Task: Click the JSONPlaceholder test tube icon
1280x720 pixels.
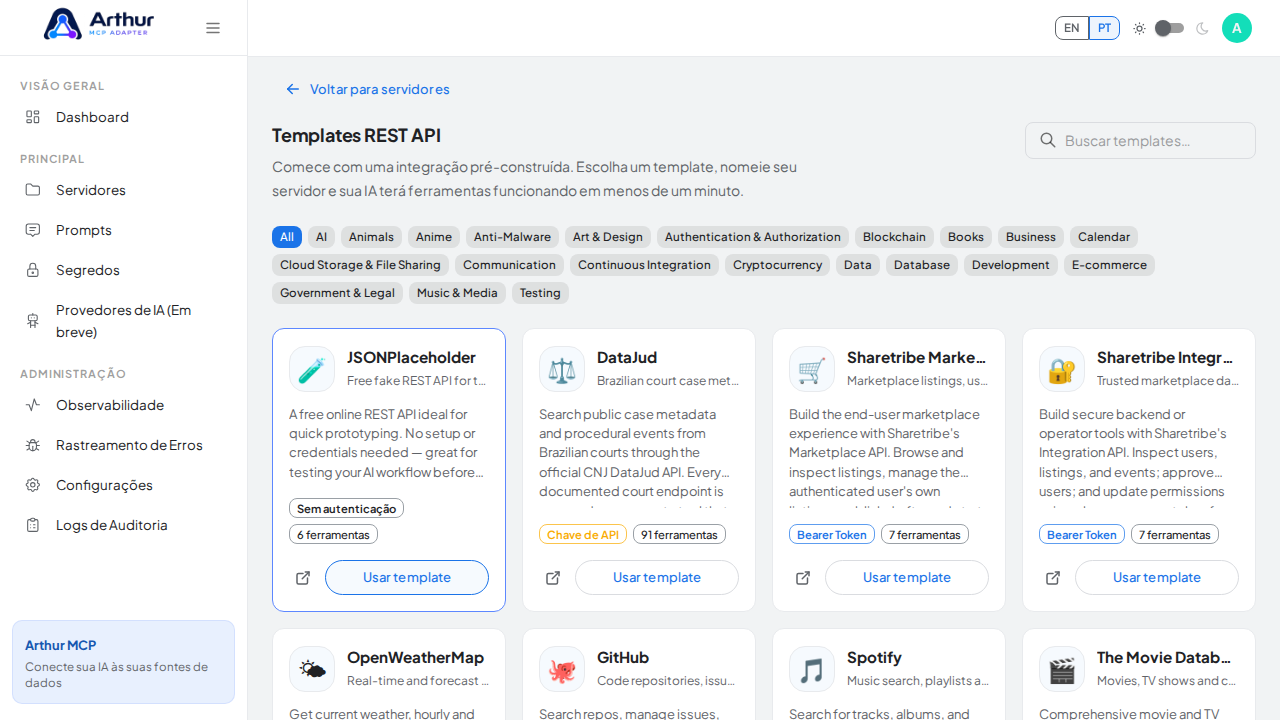Action: point(312,369)
